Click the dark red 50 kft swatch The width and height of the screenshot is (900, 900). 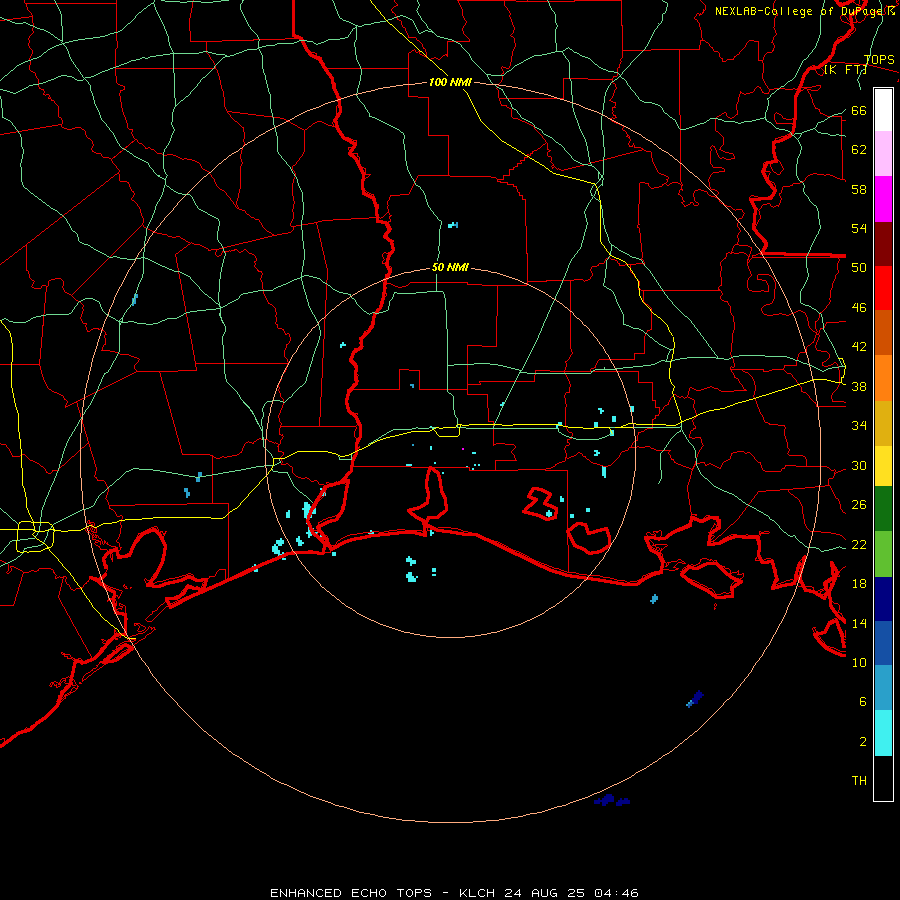(883, 244)
